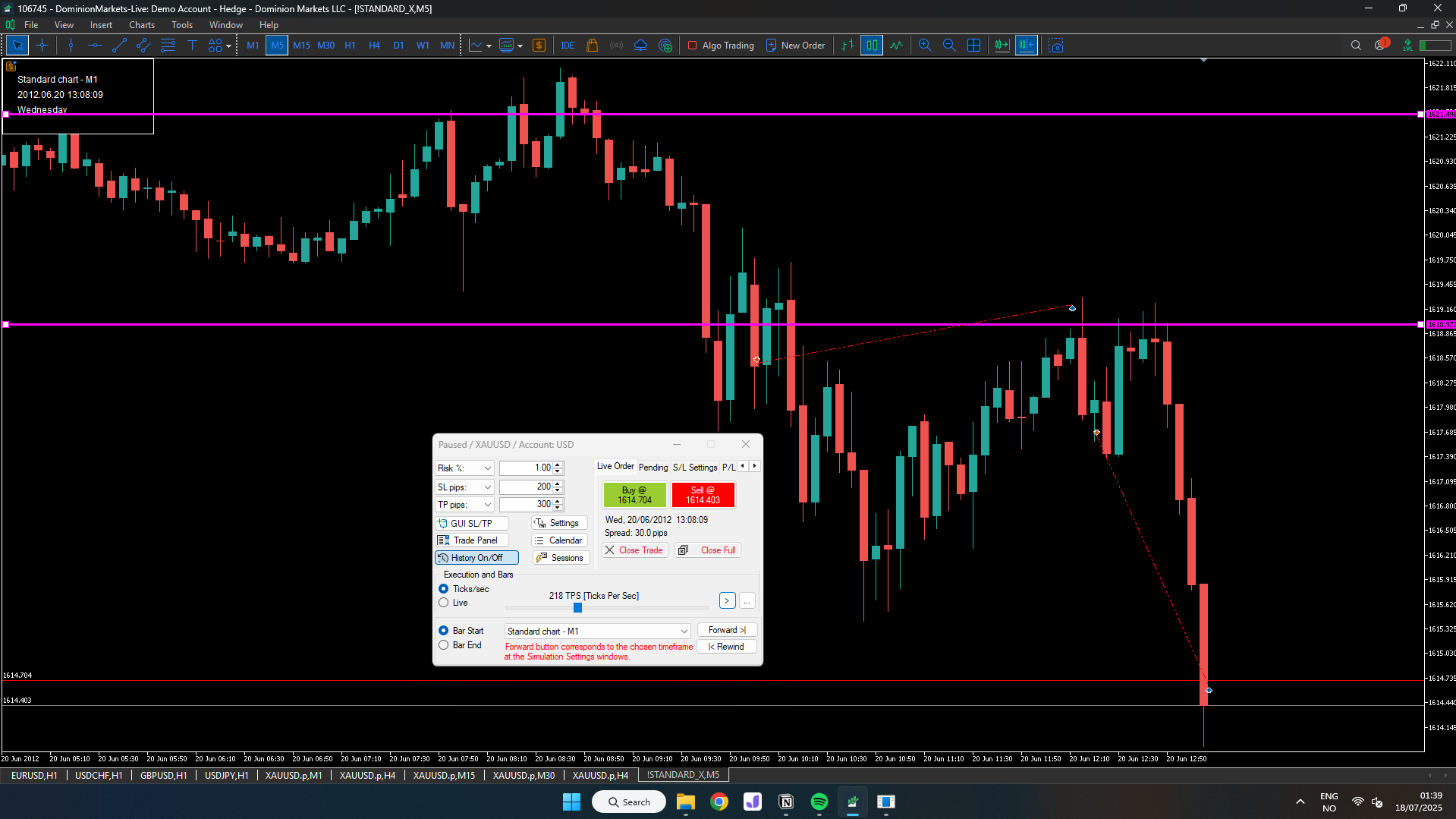This screenshot has height=819, width=1456.
Task: Toggle chart auto-scroll to end
Action: (x=1002, y=46)
